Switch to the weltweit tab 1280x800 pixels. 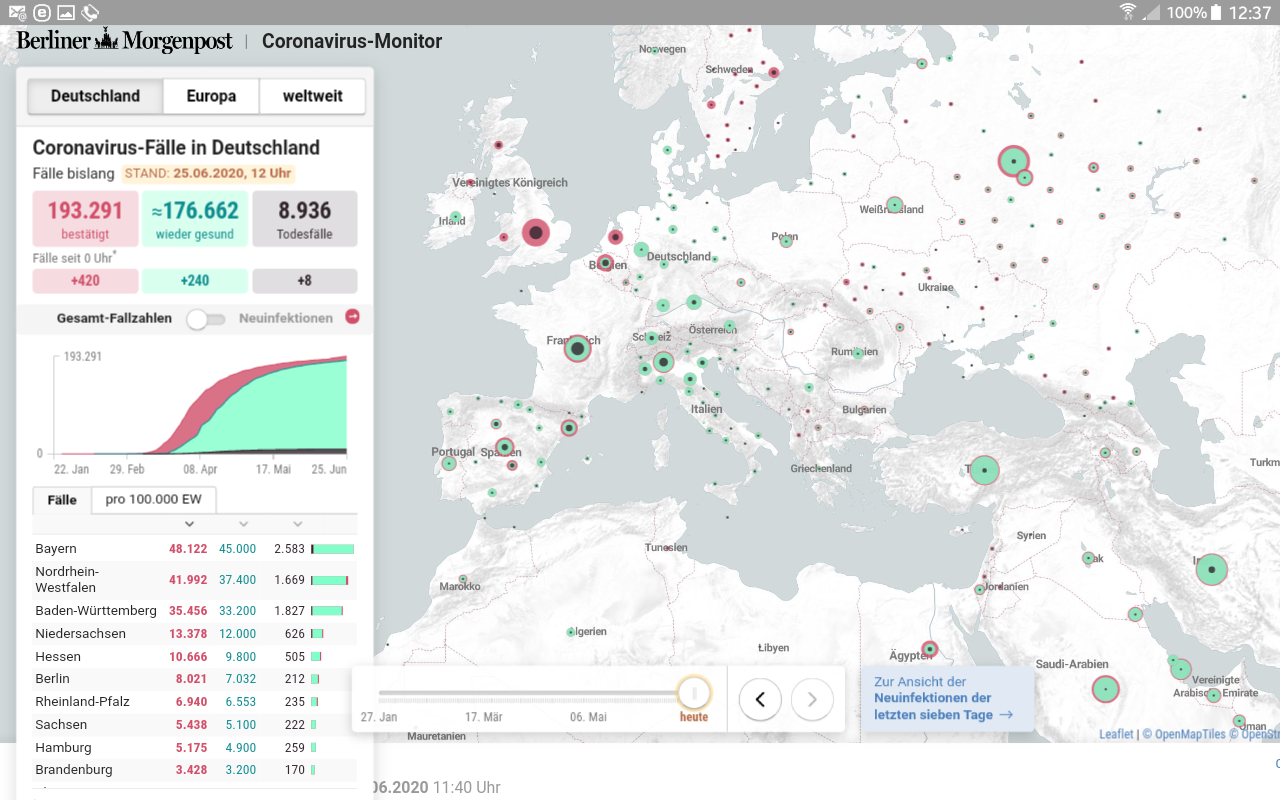coord(312,96)
